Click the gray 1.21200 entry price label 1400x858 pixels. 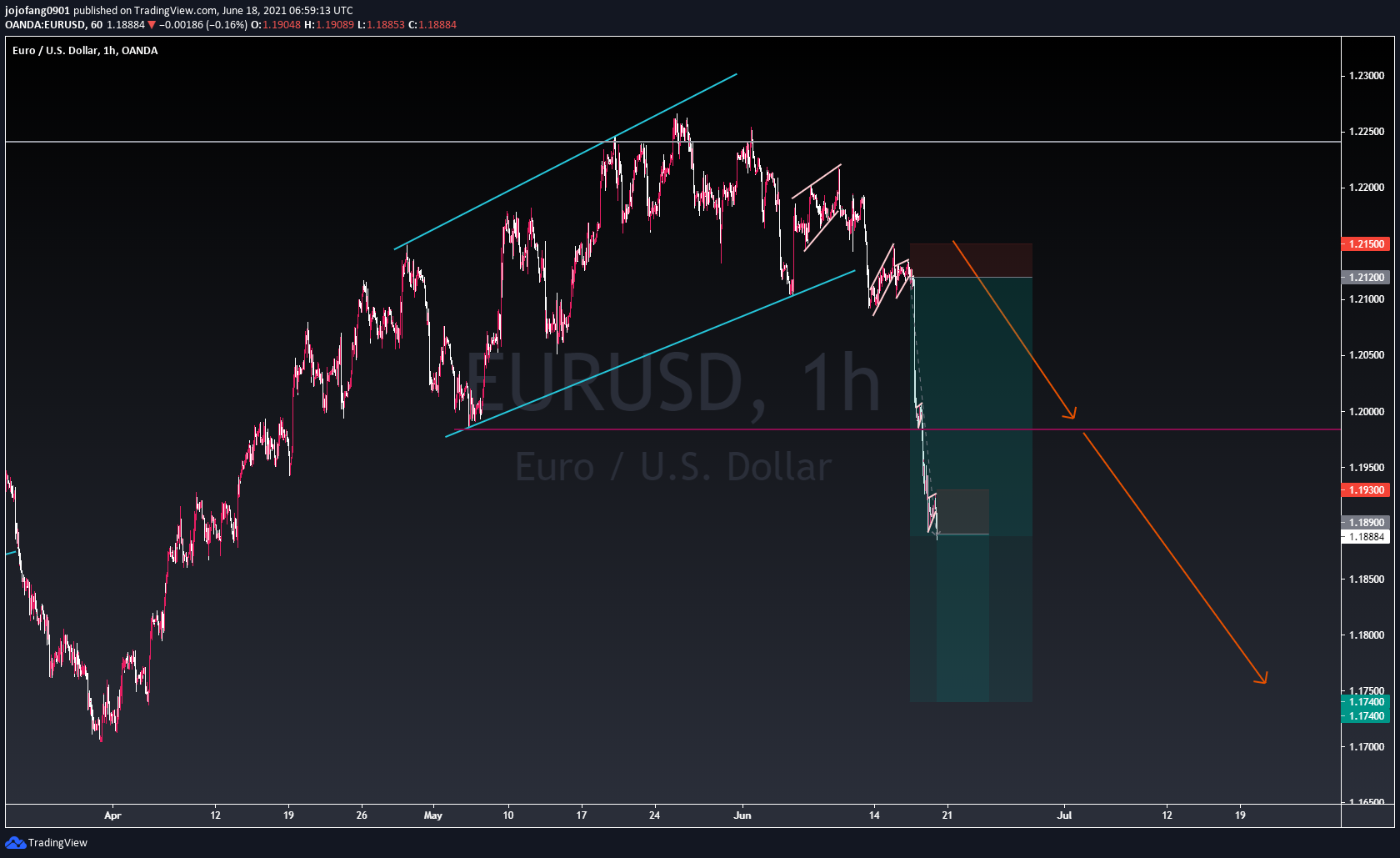coord(1365,278)
